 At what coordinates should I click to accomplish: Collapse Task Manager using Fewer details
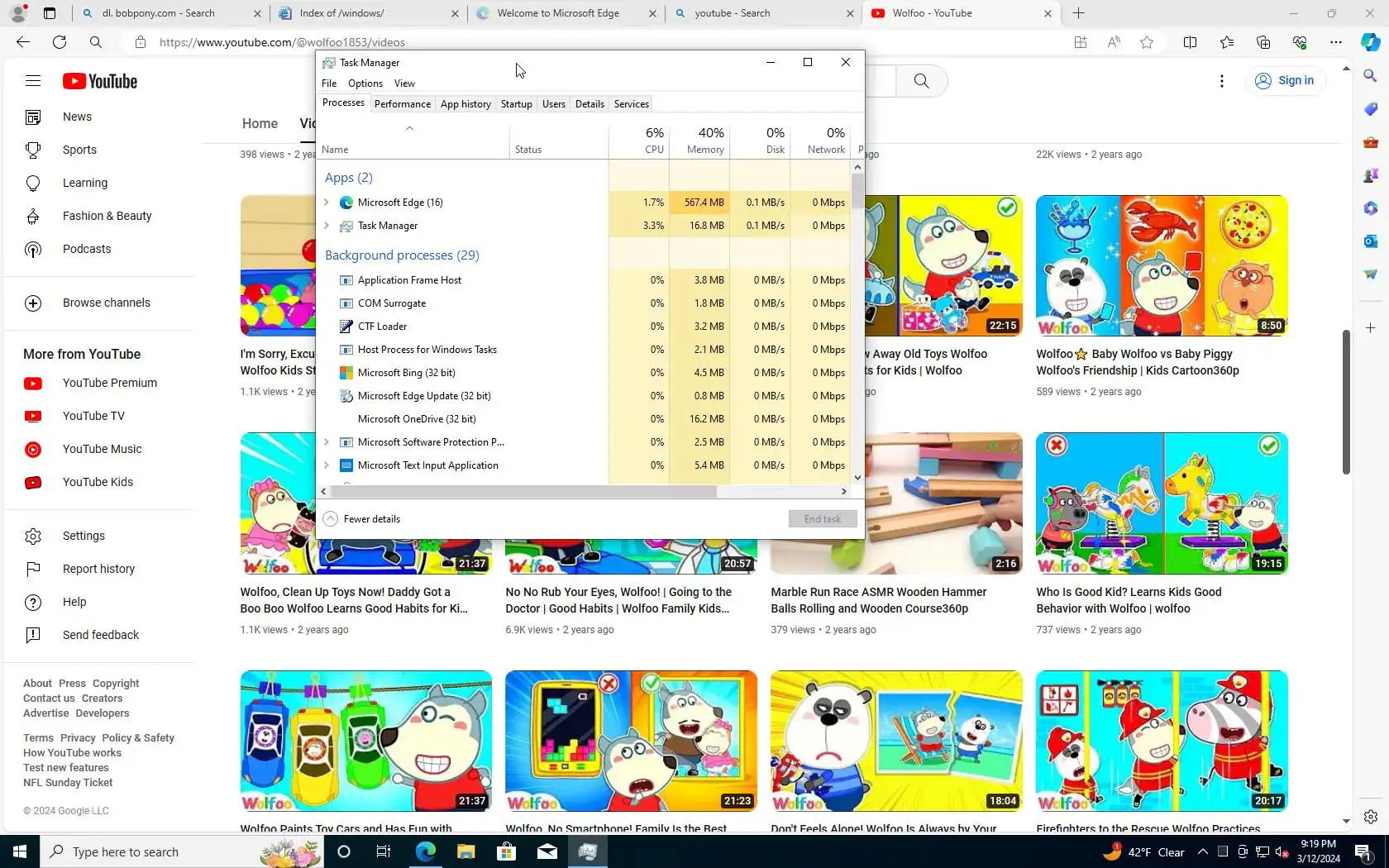(x=362, y=519)
